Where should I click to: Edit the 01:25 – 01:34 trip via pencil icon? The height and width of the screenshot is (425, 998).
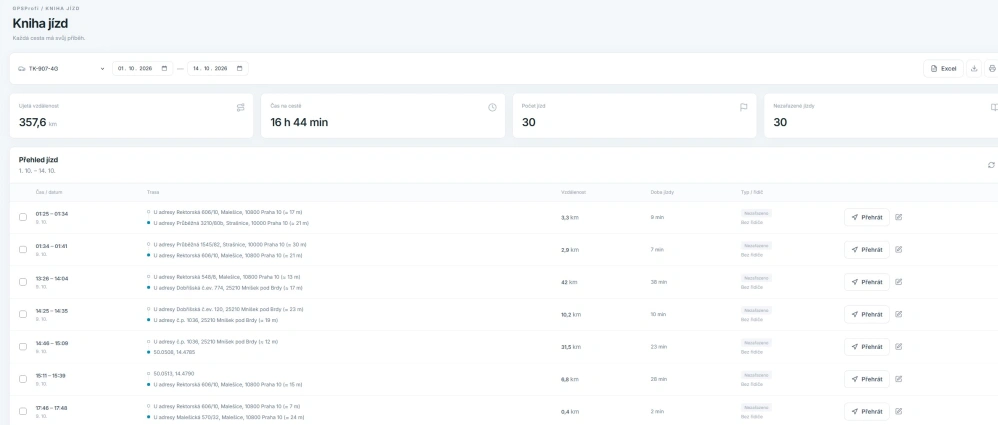click(x=899, y=217)
